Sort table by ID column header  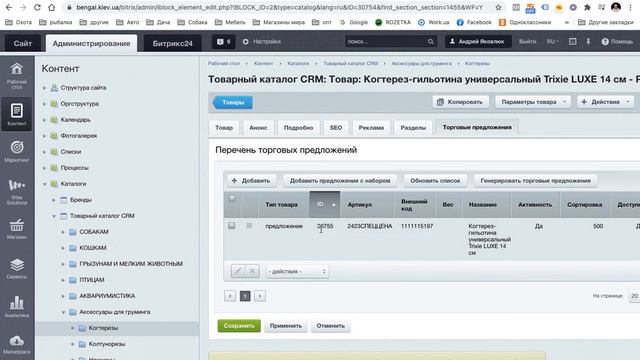coord(325,204)
